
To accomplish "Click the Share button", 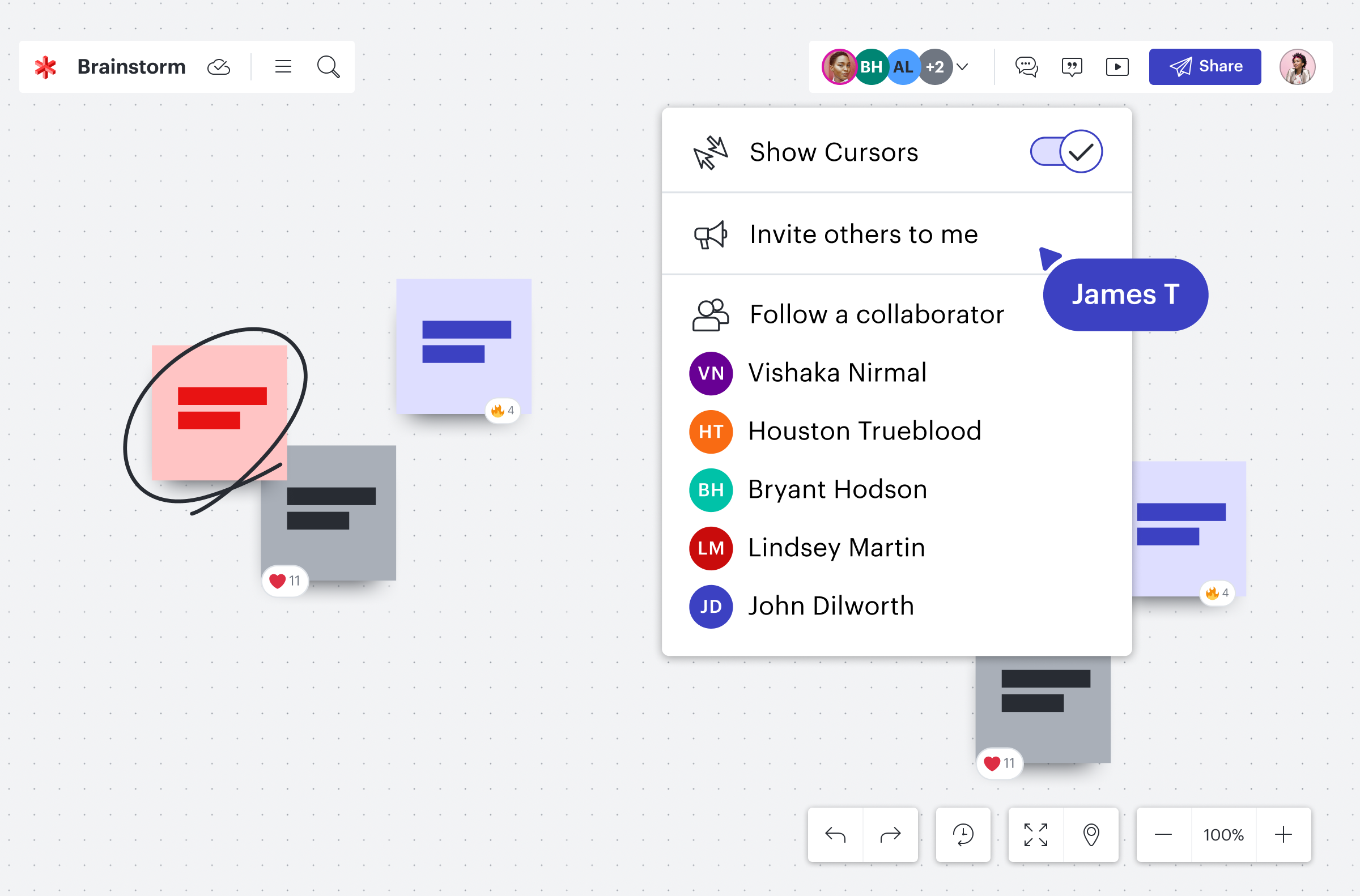I will tap(1205, 67).
